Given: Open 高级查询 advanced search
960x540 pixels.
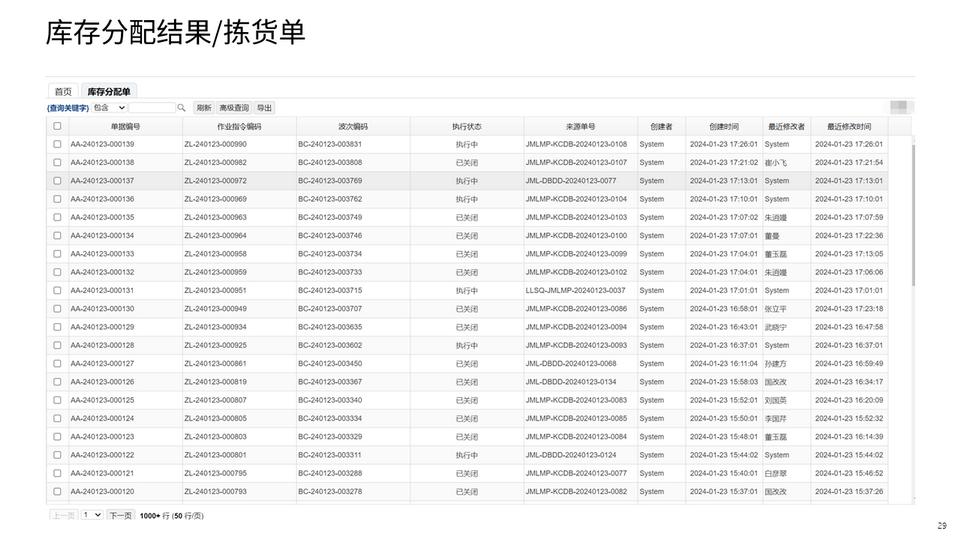Looking at the screenshot, I should tap(234, 108).
